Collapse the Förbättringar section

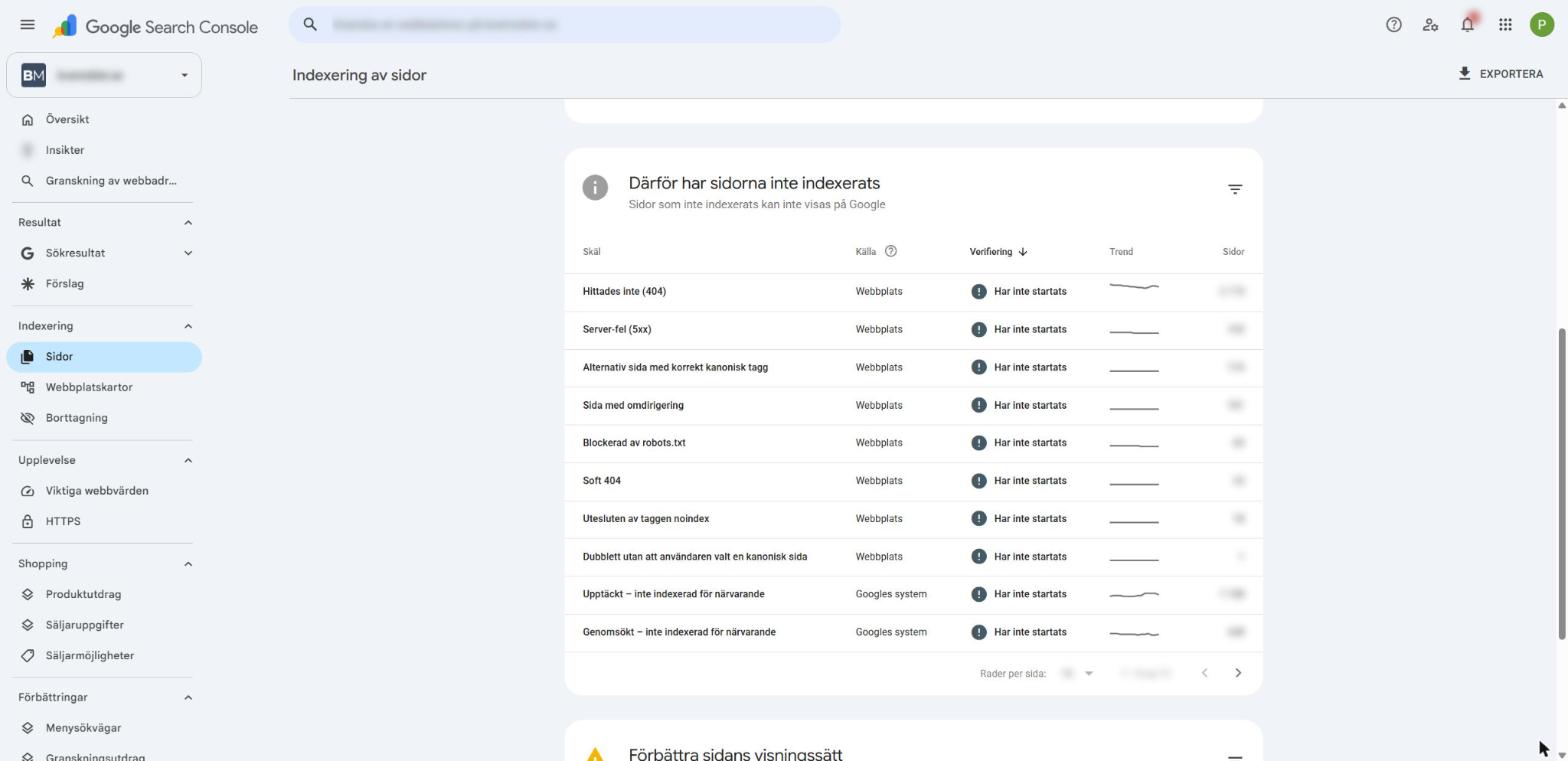coord(188,697)
